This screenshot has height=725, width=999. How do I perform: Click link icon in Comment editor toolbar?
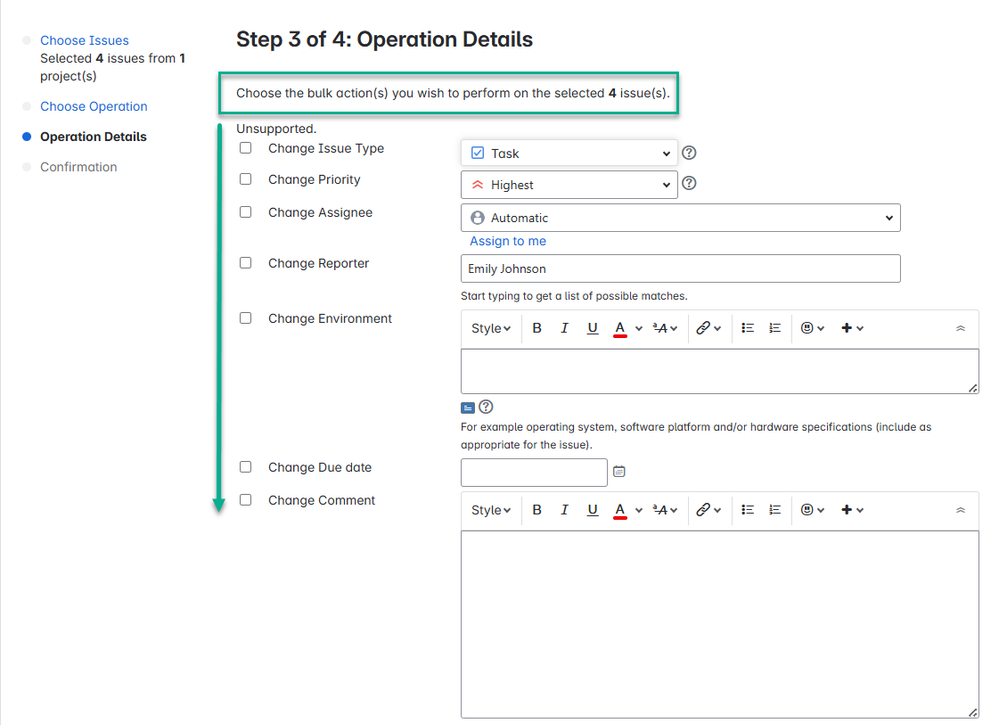pyautogui.click(x=708, y=510)
